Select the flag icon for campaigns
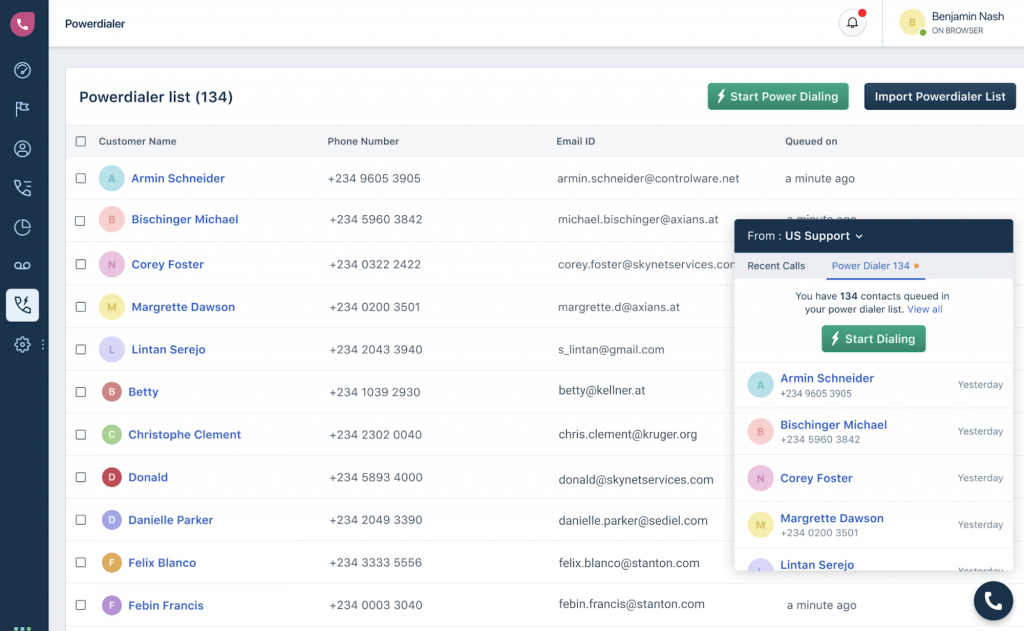Image resolution: width=1024 pixels, height=631 pixels. (x=22, y=109)
